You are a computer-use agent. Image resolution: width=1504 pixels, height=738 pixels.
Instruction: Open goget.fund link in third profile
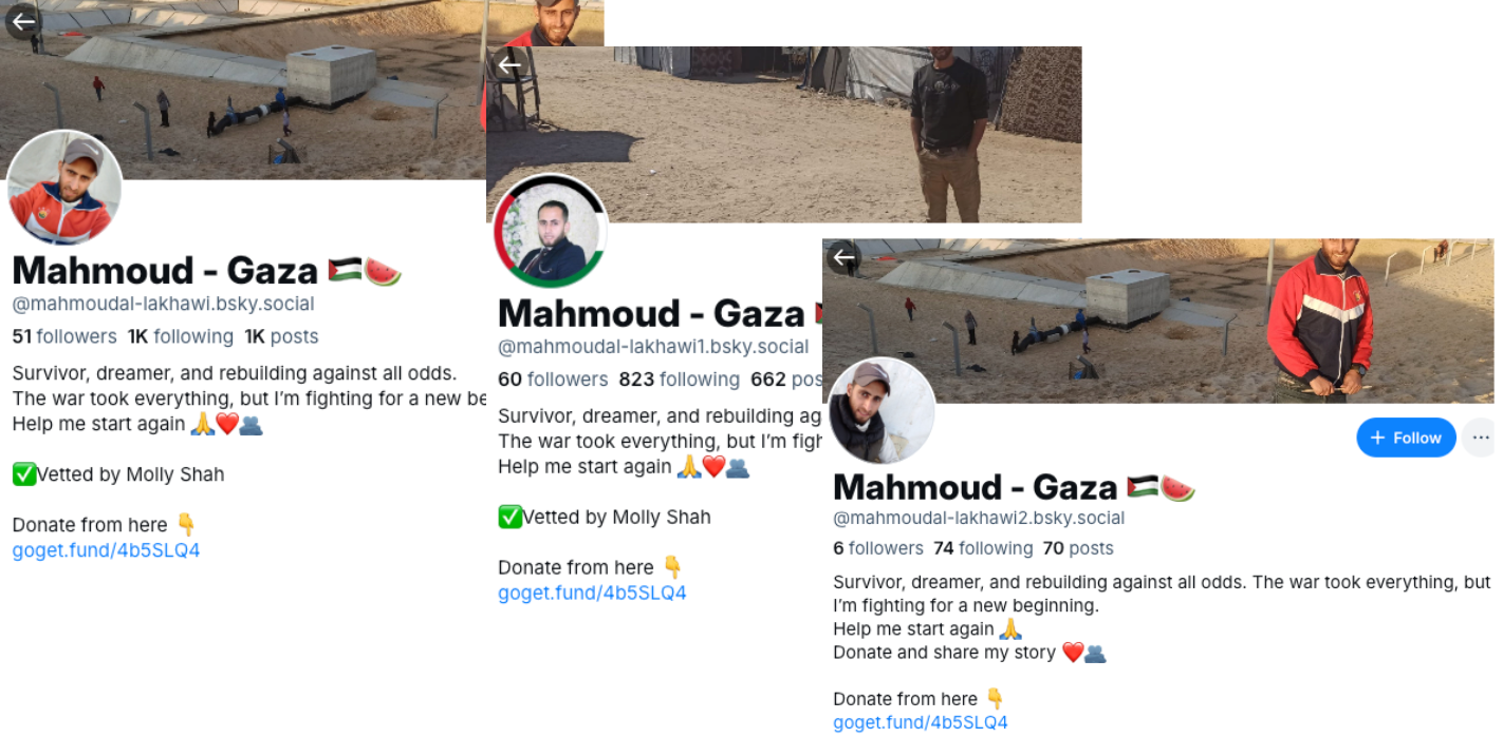(920, 722)
